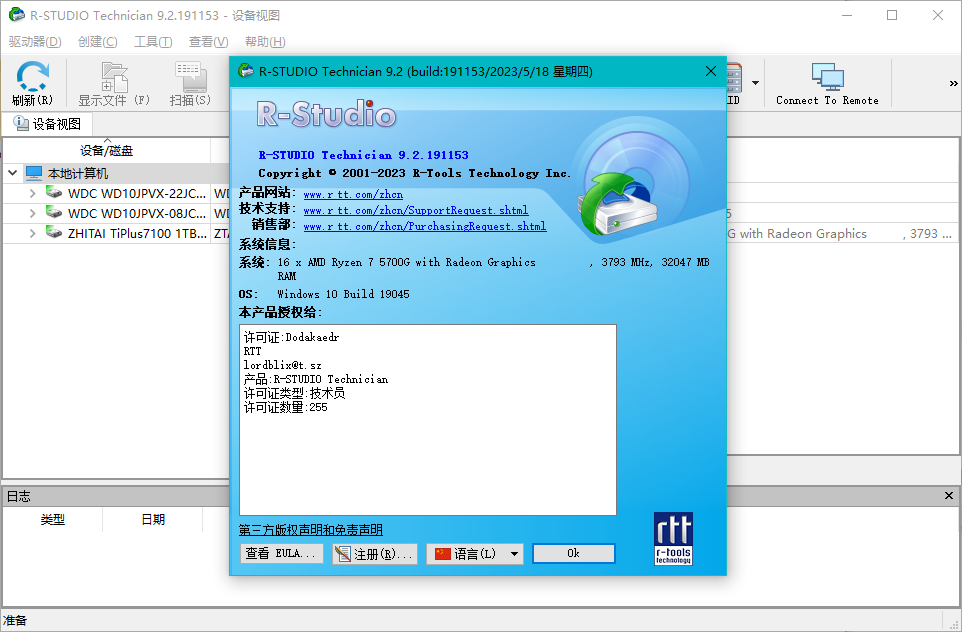962x632 pixels.
Task: Open the 创建(C) menu
Action: coord(98,42)
